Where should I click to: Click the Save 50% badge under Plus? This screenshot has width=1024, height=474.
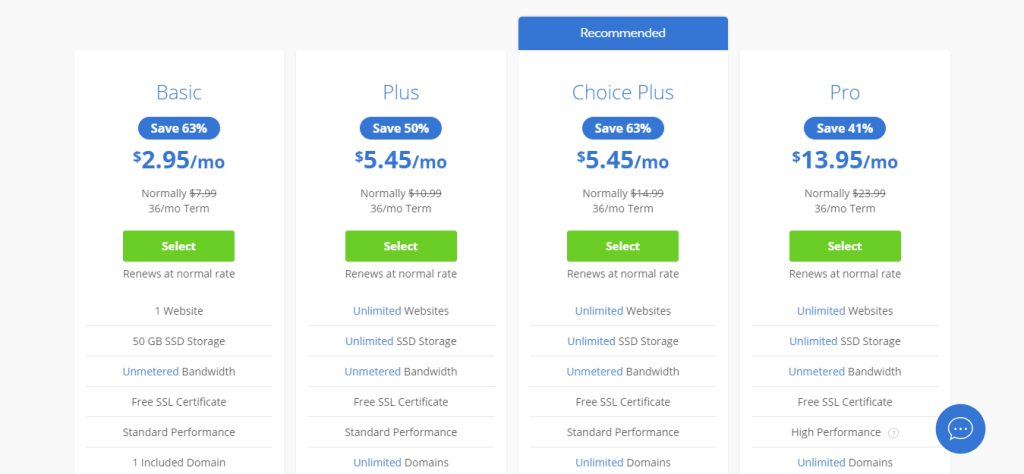point(400,128)
